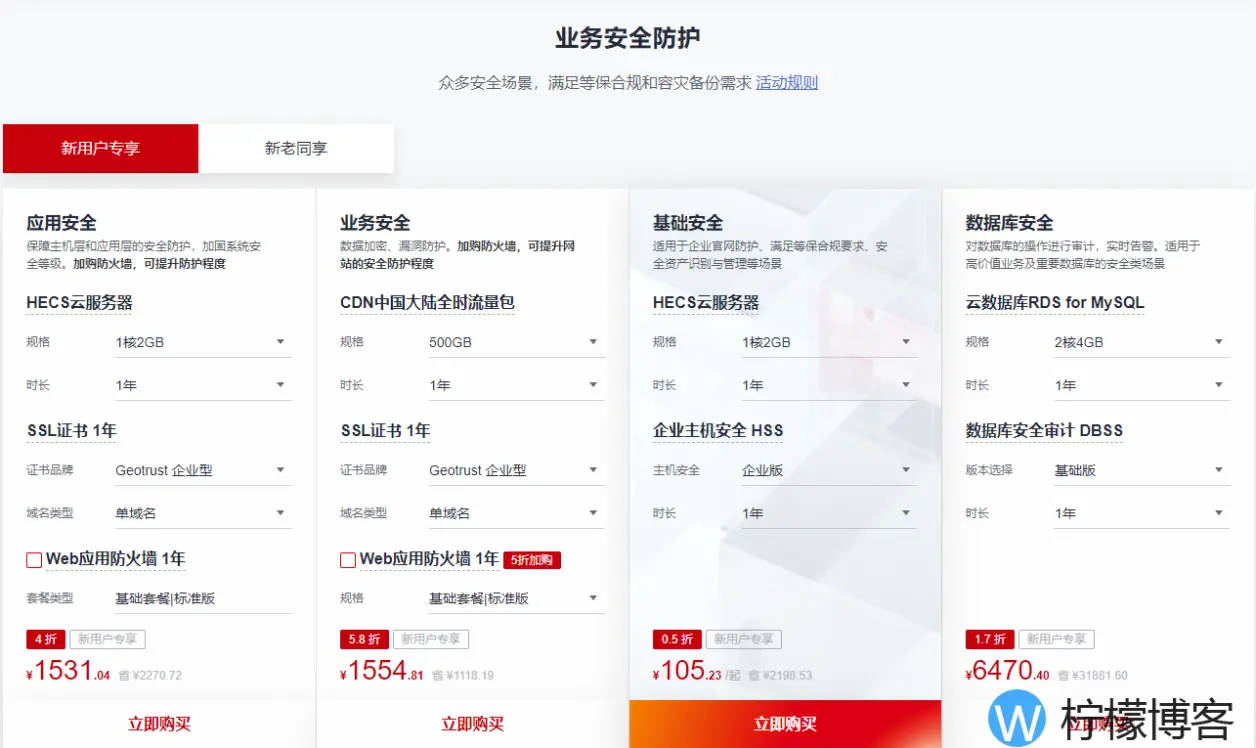
Task: Click 立即购买 button for 应用安全
Action: coord(159,724)
